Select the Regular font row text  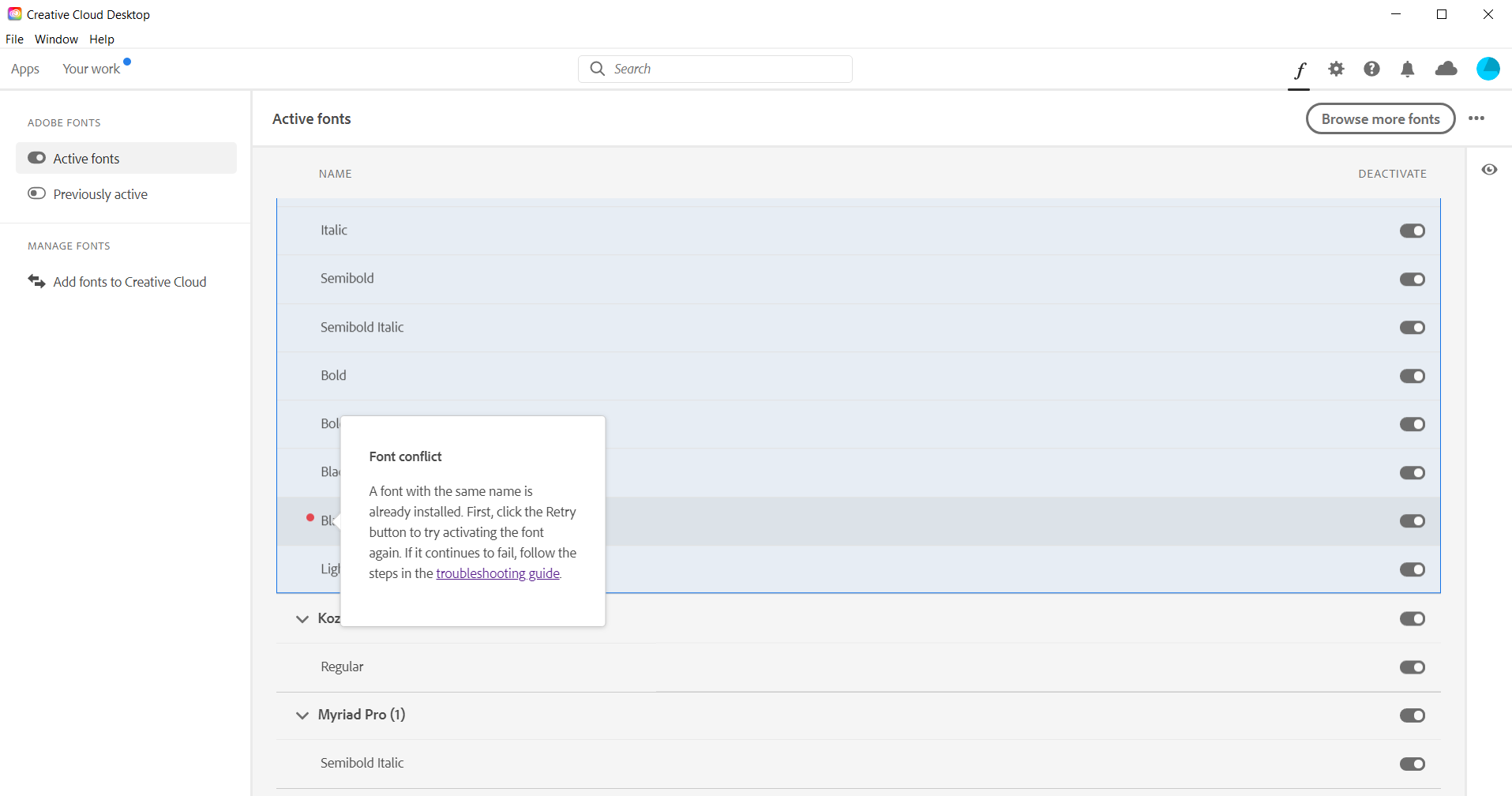[342, 666]
